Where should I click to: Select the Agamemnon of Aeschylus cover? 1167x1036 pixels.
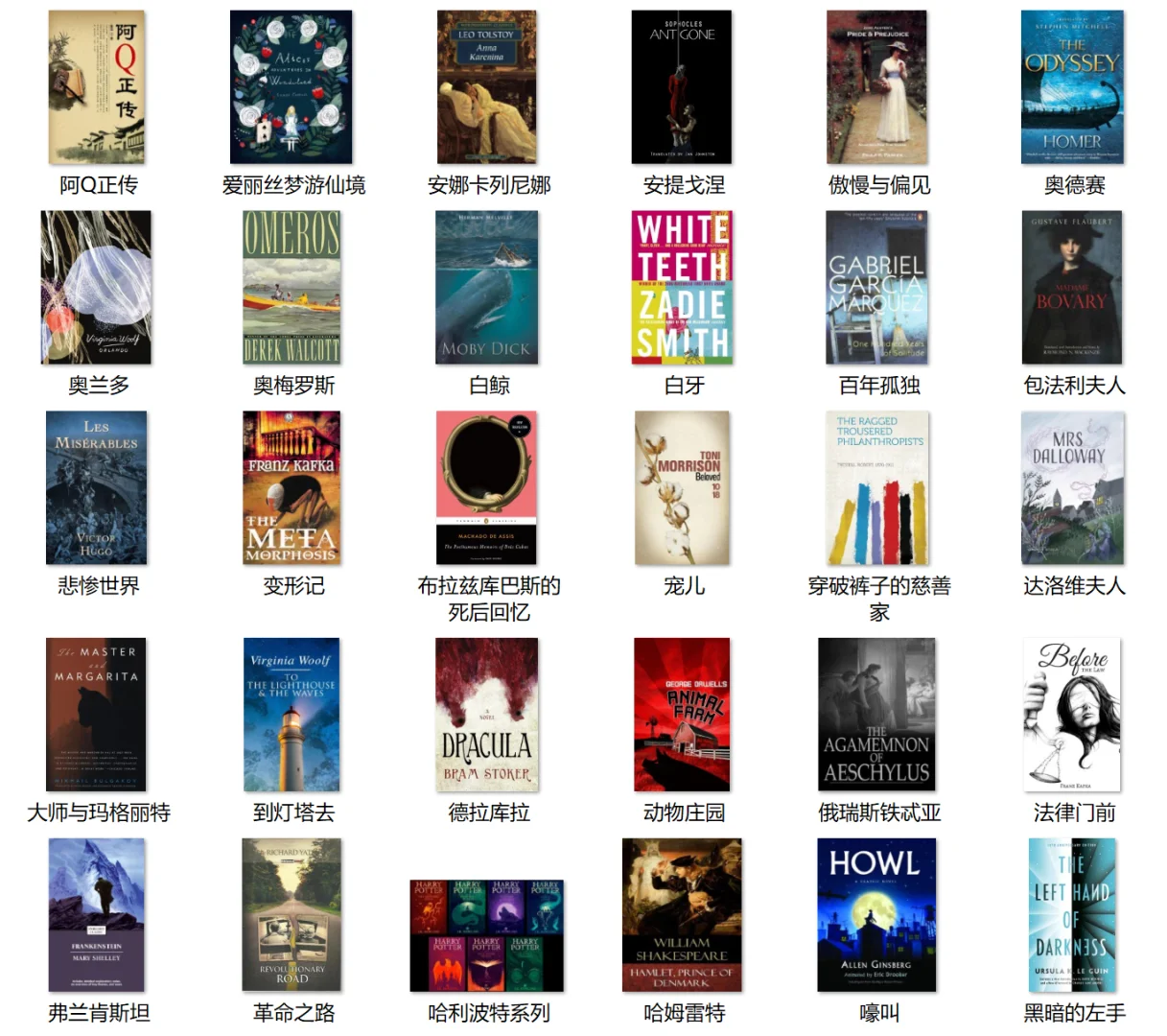(x=877, y=715)
